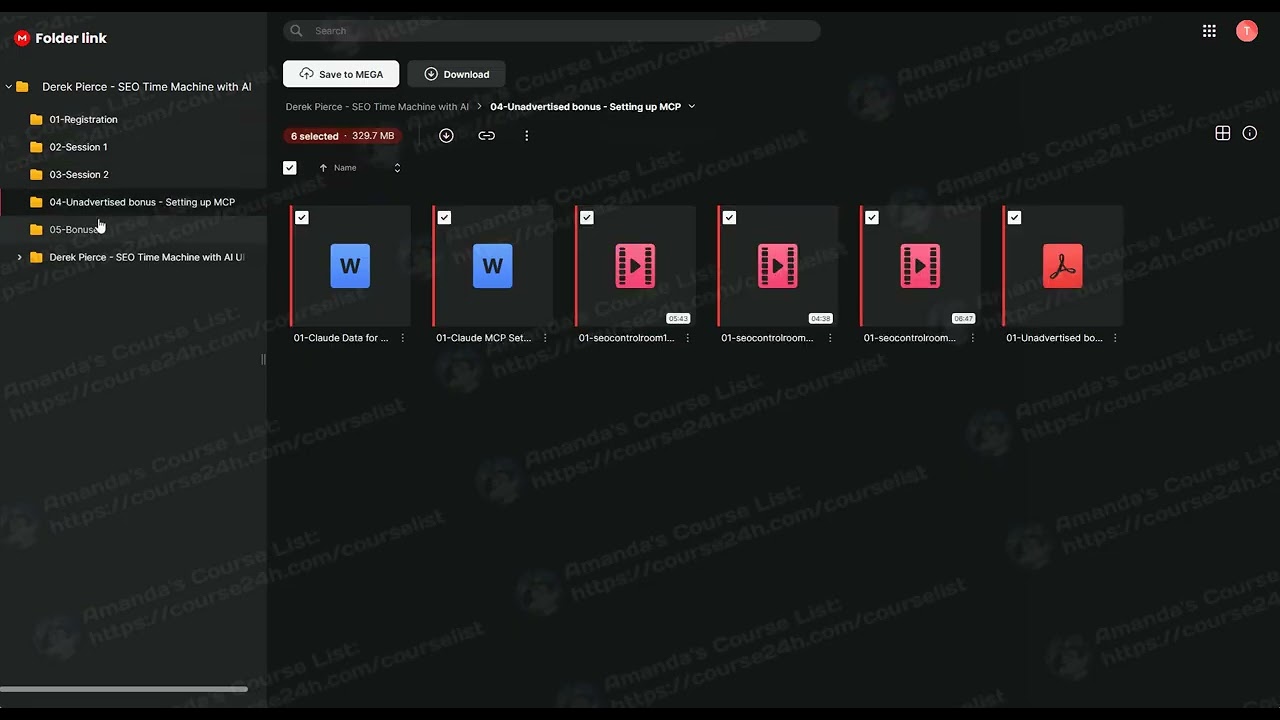Click the PDF icon of 01-Unadvertised bo file
The width and height of the screenshot is (1280, 720).
point(1062,266)
